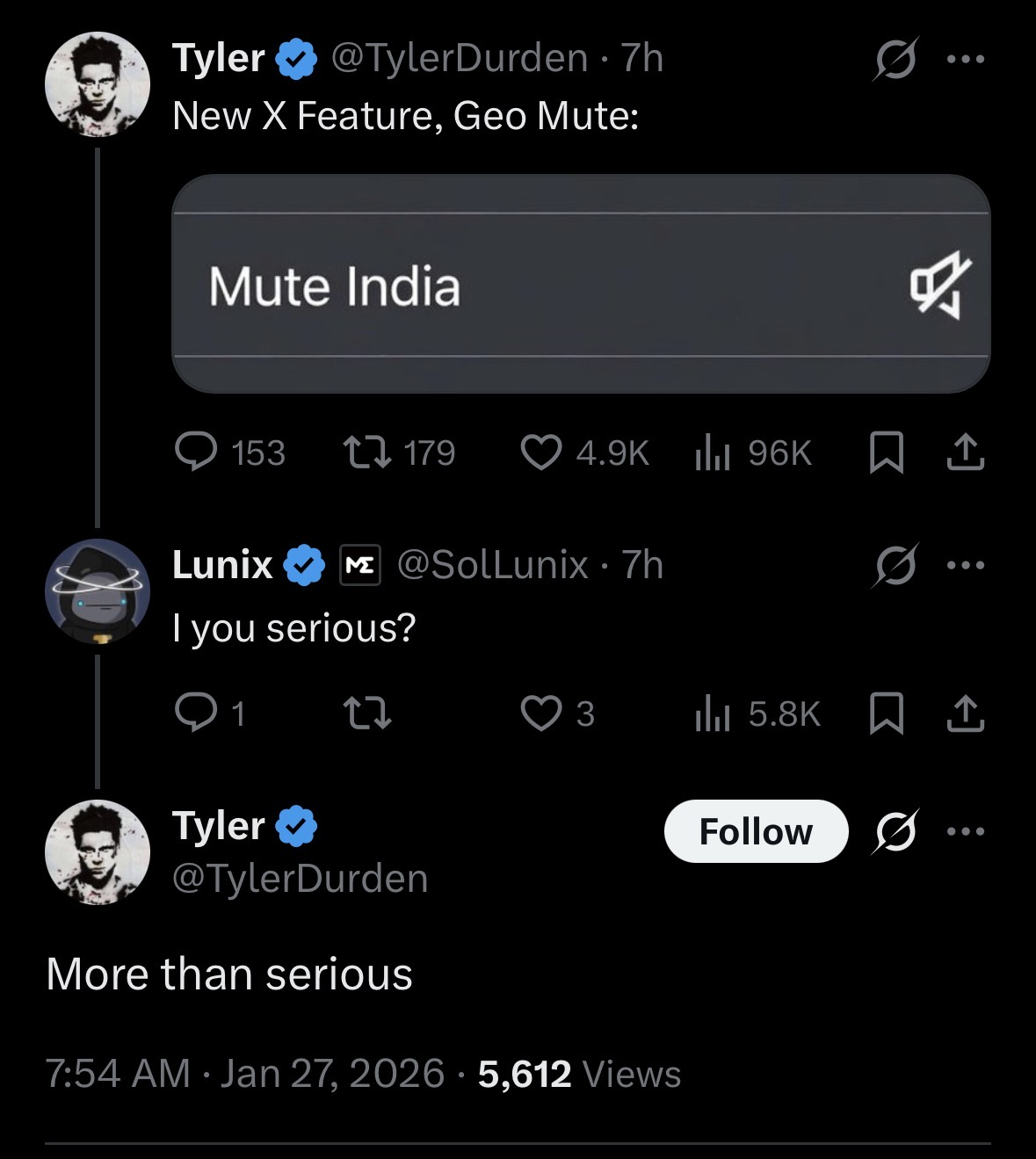The image size is (1036, 1159).
Task: Open more options beside Follow button
Action: point(966,831)
